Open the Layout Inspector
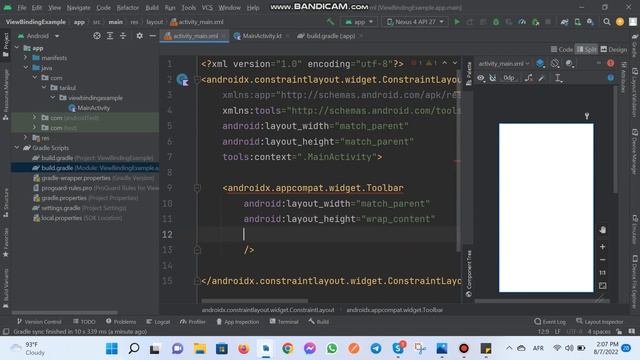Viewport: 640px width, 360px height. tap(600, 322)
